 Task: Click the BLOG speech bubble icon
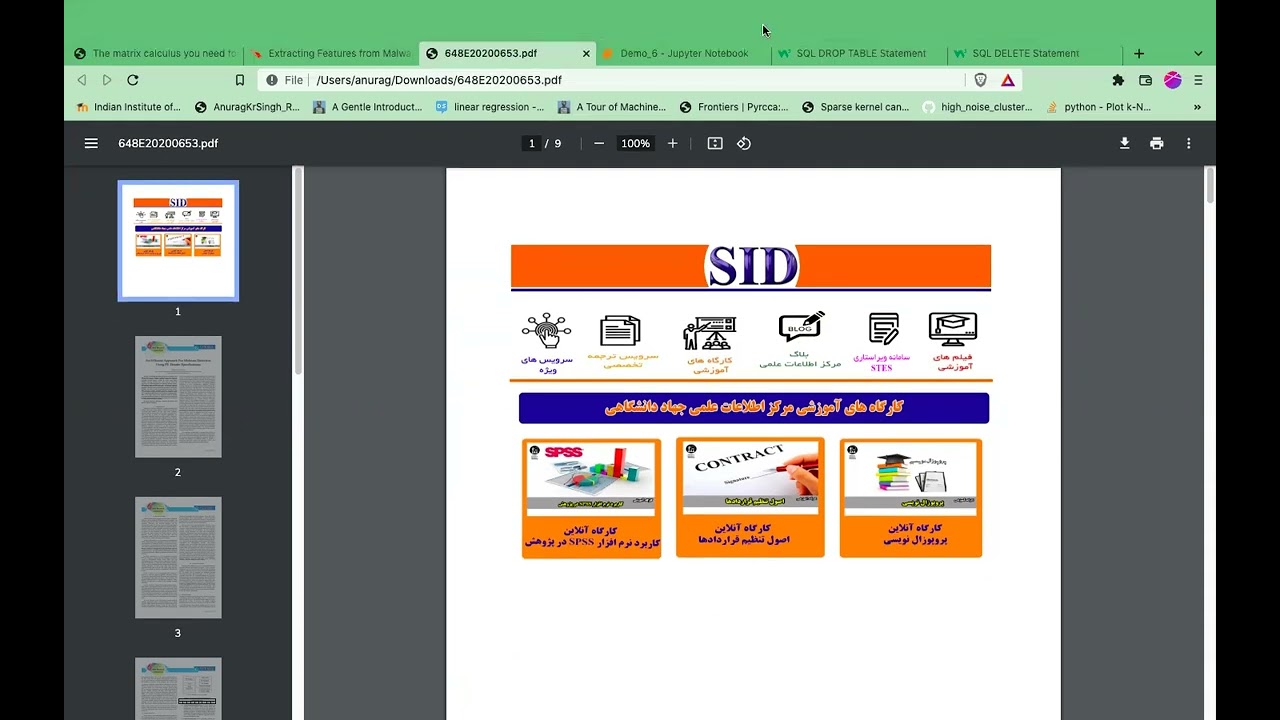pyautogui.click(x=801, y=328)
